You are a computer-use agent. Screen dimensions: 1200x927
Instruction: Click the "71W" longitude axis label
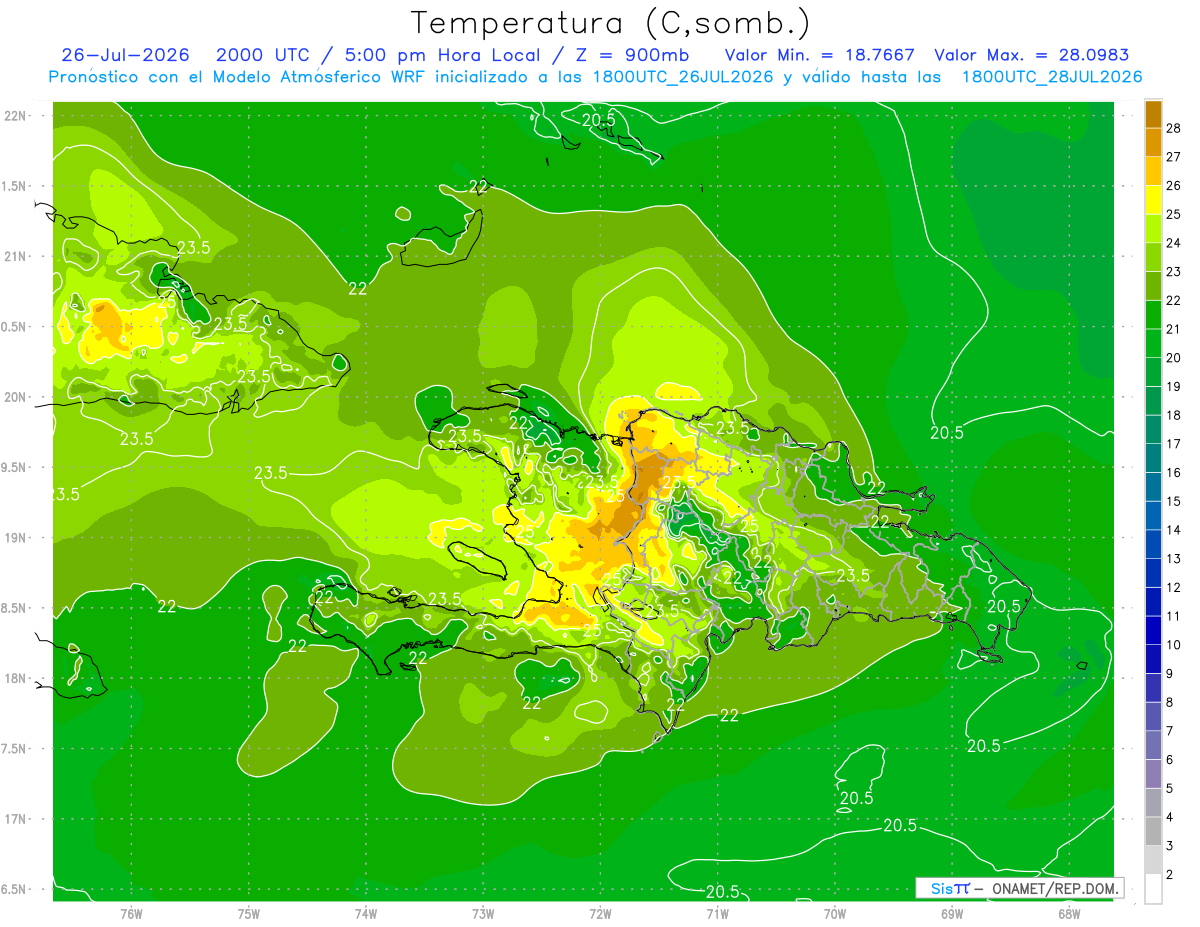point(717,913)
